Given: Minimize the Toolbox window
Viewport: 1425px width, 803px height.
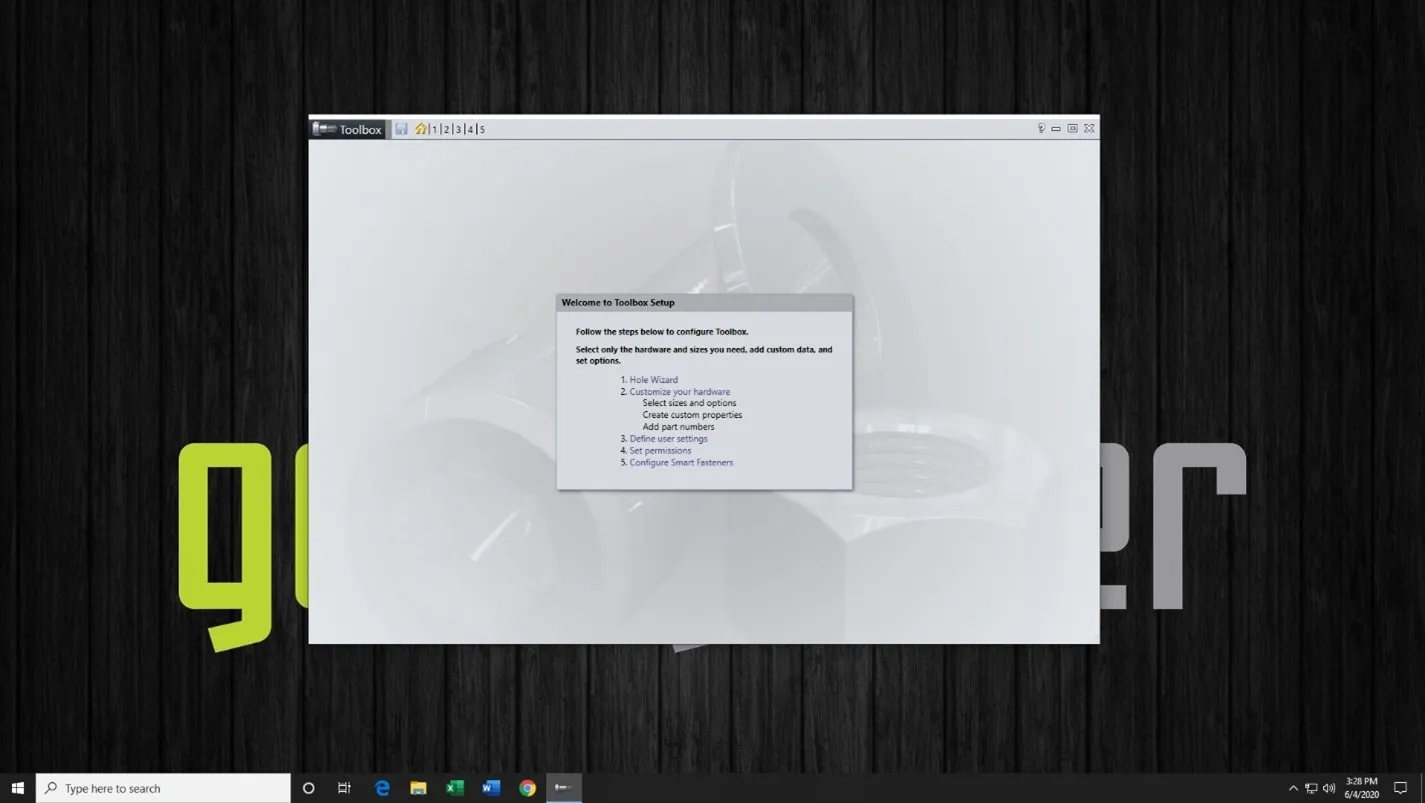Looking at the screenshot, I should [1056, 128].
